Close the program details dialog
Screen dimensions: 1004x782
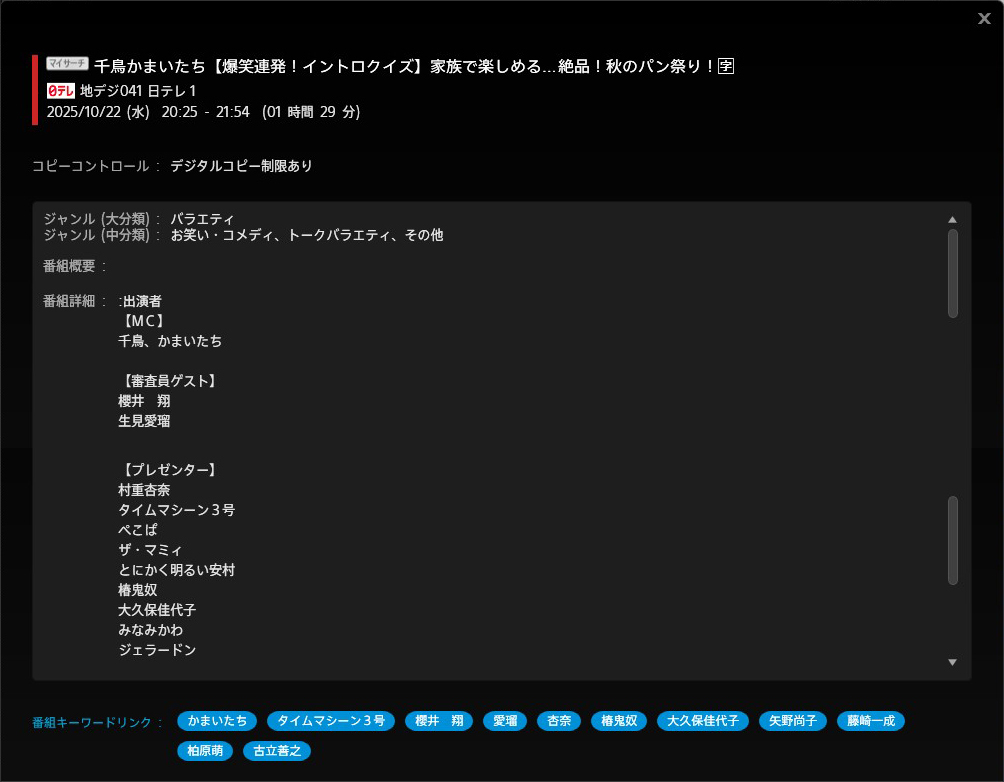click(984, 19)
